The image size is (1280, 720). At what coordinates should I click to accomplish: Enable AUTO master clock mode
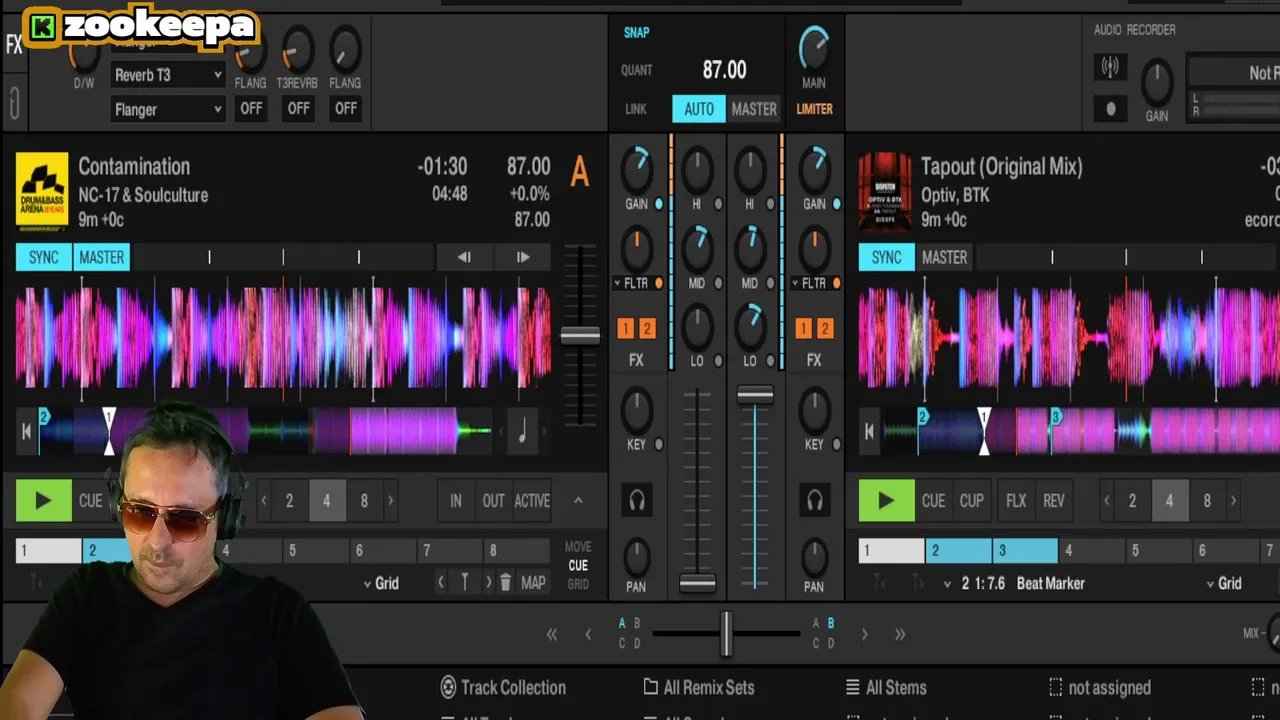(699, 109)
